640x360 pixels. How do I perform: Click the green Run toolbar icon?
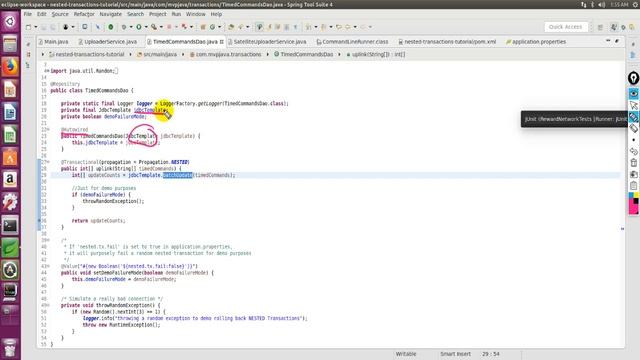point(139,27)
